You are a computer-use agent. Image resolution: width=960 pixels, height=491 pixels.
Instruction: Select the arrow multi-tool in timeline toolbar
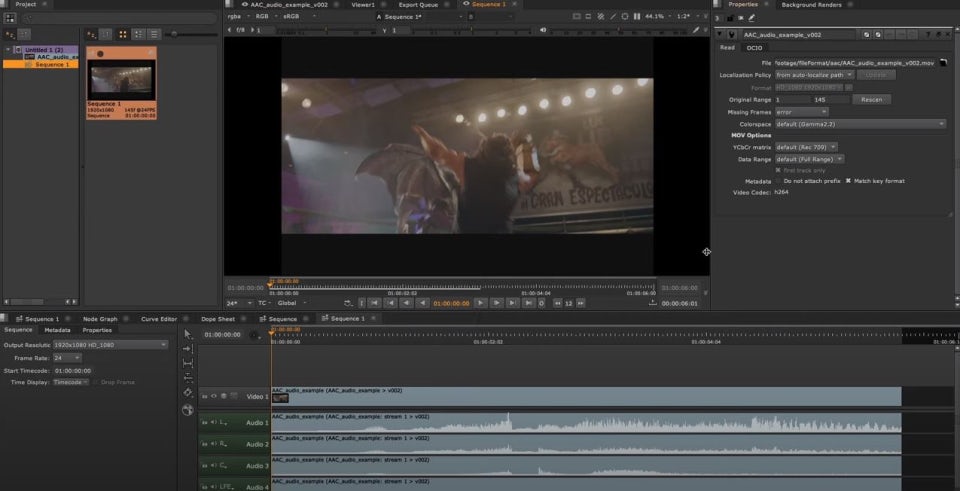pyautogui.click(x=187, y=334)
